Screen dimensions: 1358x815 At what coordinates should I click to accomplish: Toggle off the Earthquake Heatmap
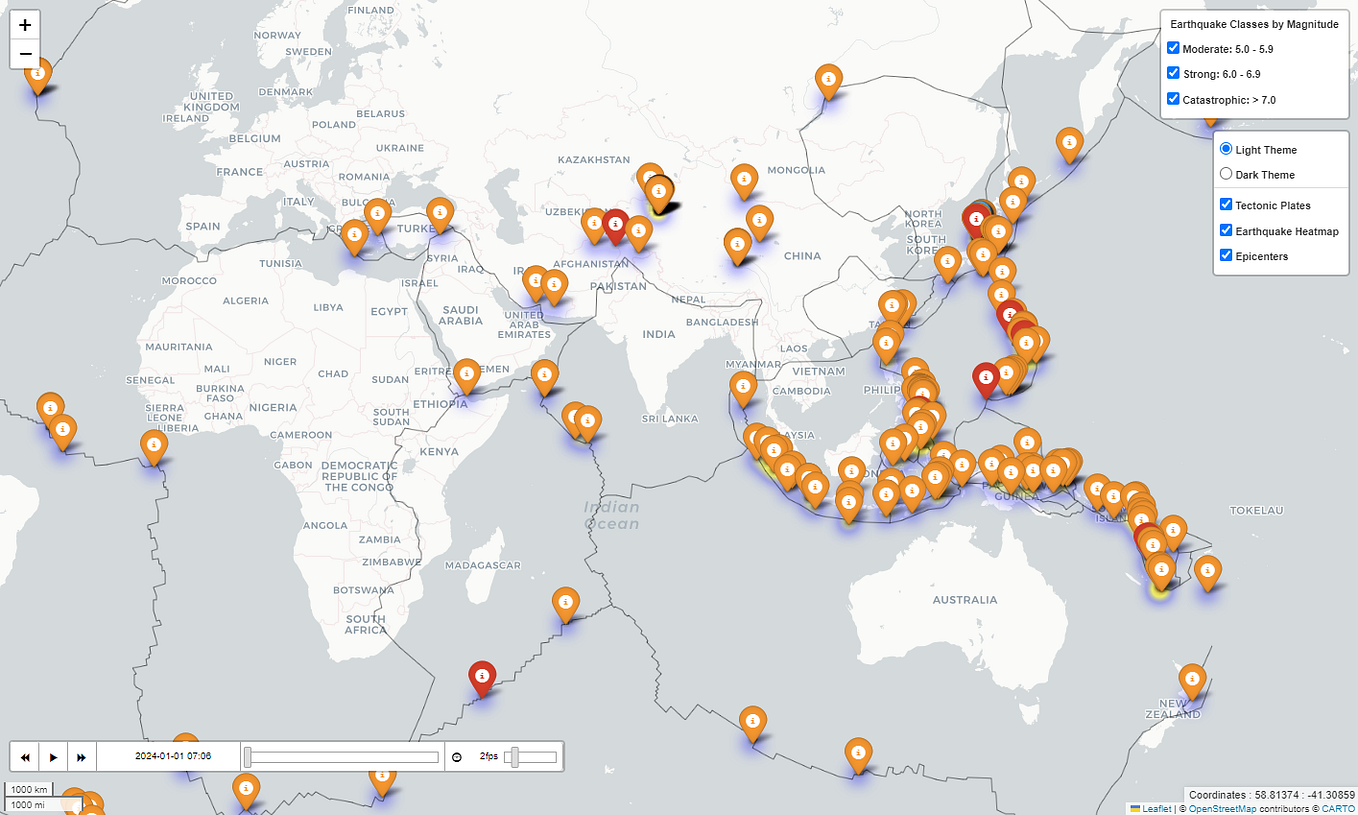(x=1225, y=229)
